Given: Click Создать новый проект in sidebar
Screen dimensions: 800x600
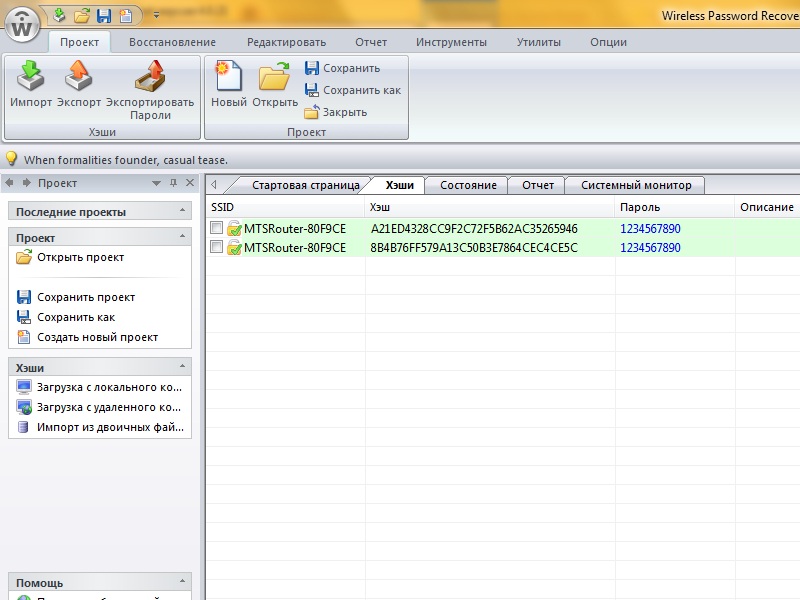Looking at the screenshot, I should [97, 337].
